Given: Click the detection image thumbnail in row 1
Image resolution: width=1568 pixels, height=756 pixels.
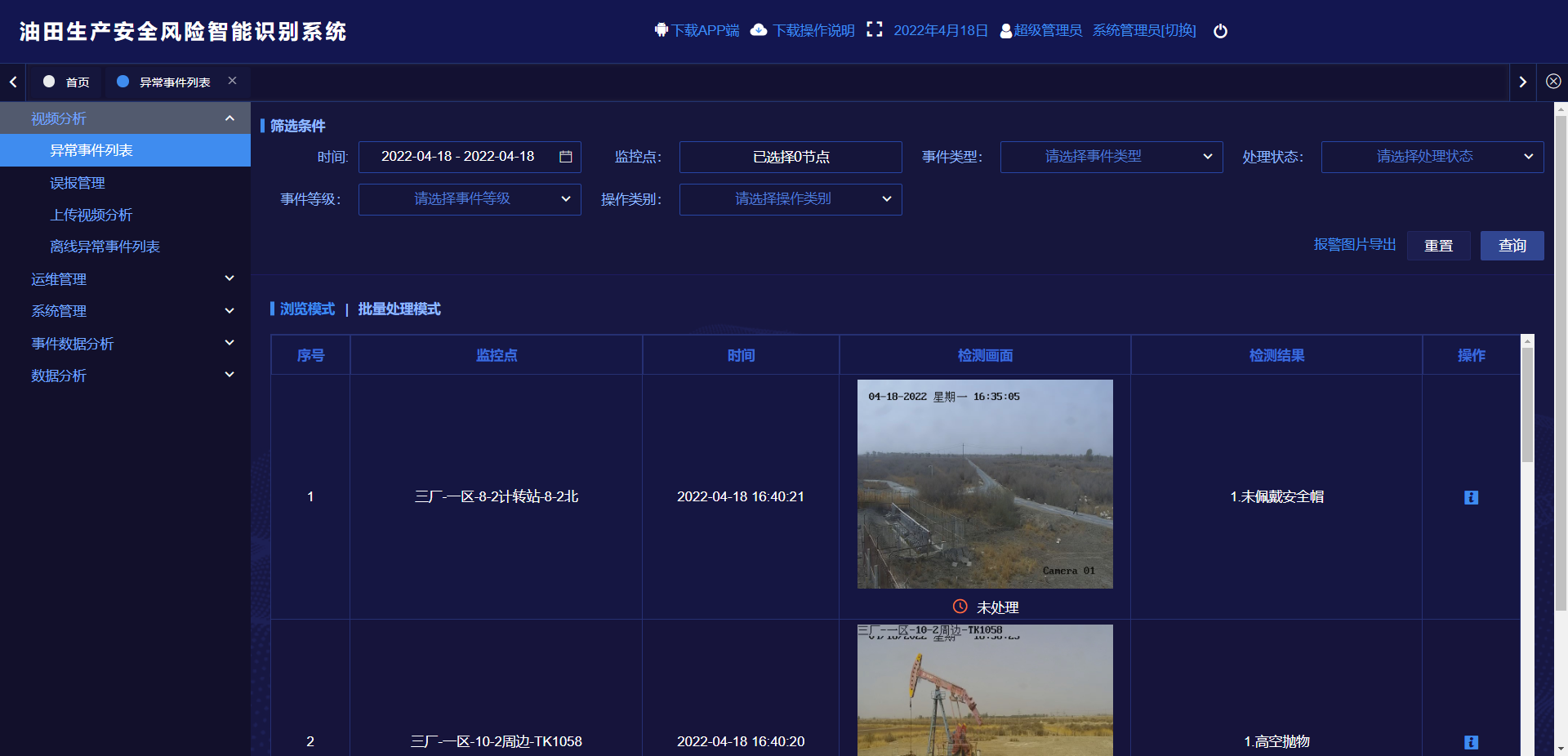Looking at the screenshot, I should (985, 484).
